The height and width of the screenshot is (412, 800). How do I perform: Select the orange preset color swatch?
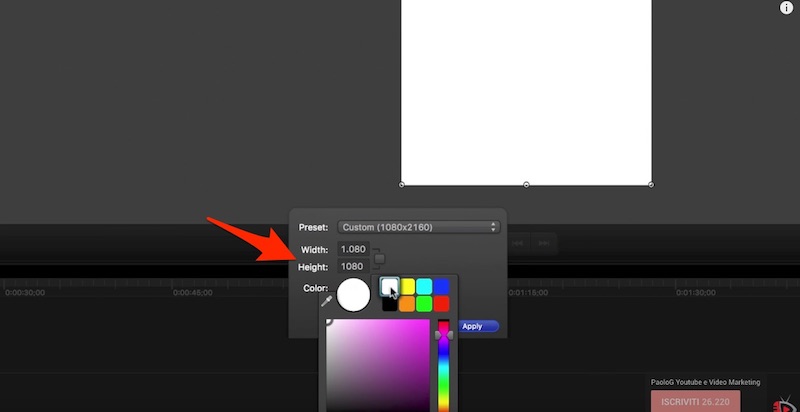(x=407, y=304)
